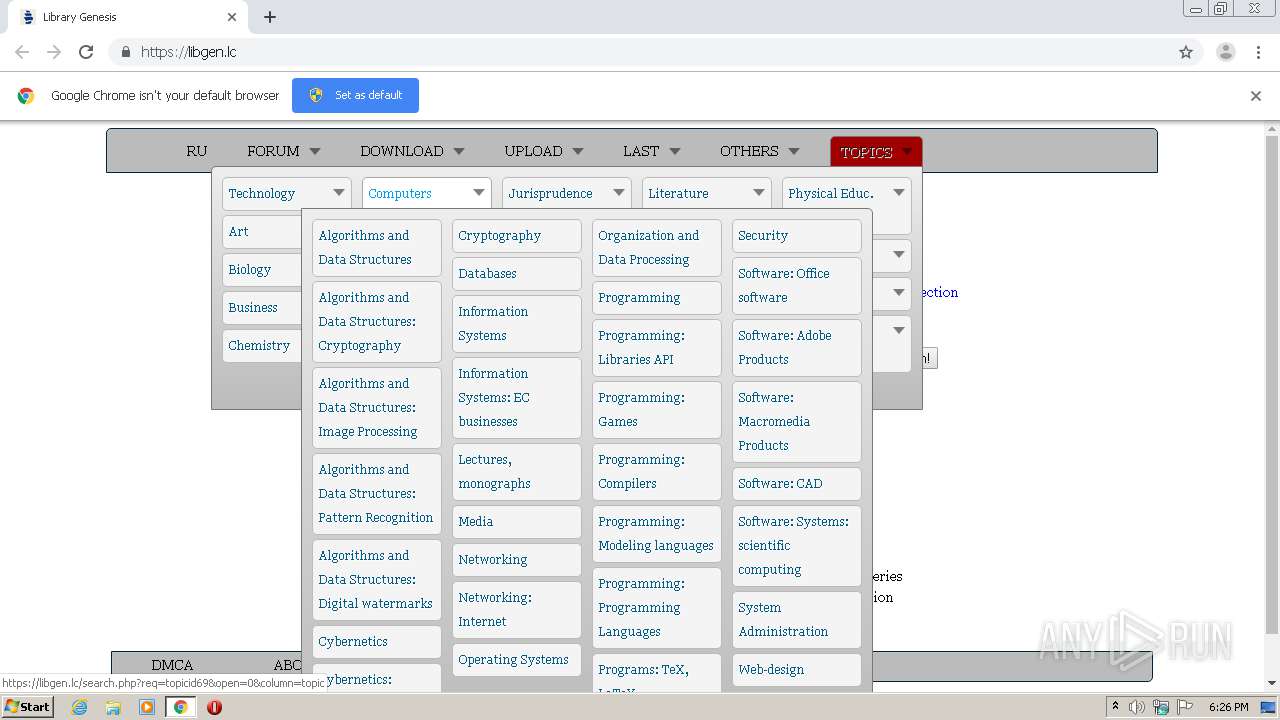Select Lectures, monographs subtopic

coord(517,471)
